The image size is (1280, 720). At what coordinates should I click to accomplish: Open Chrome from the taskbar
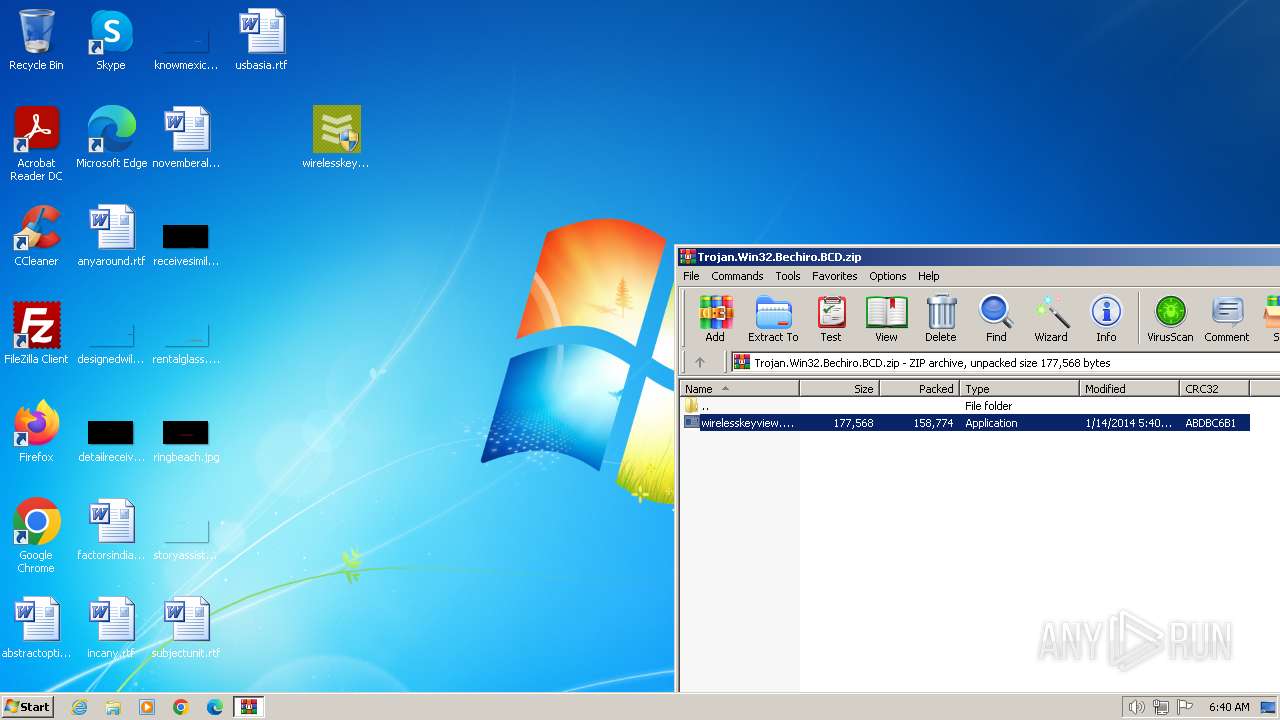point(181,707)
